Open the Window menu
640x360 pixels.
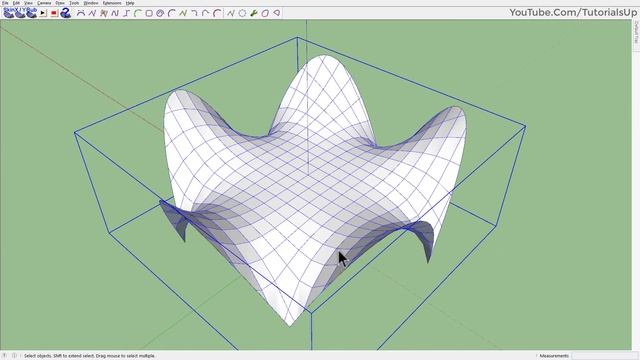91,3
